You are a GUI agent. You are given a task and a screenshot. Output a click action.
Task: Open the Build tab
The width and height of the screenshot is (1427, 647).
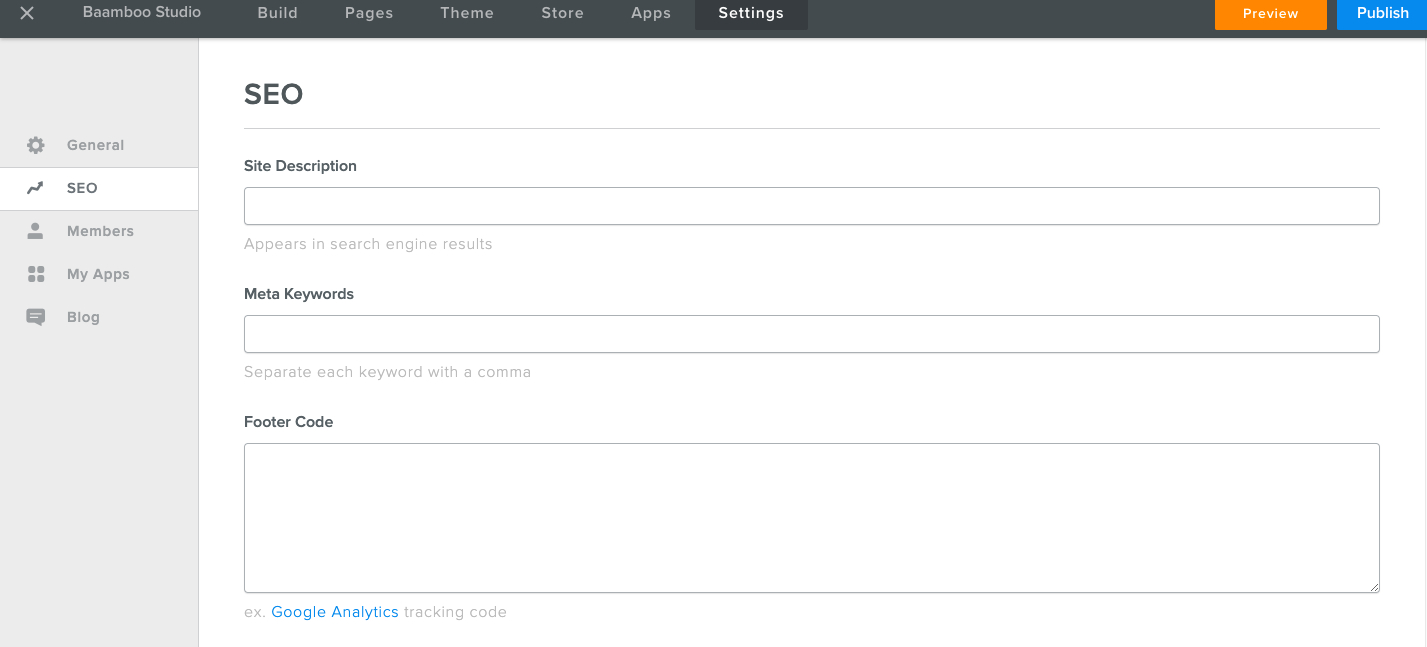pos(277,13)
